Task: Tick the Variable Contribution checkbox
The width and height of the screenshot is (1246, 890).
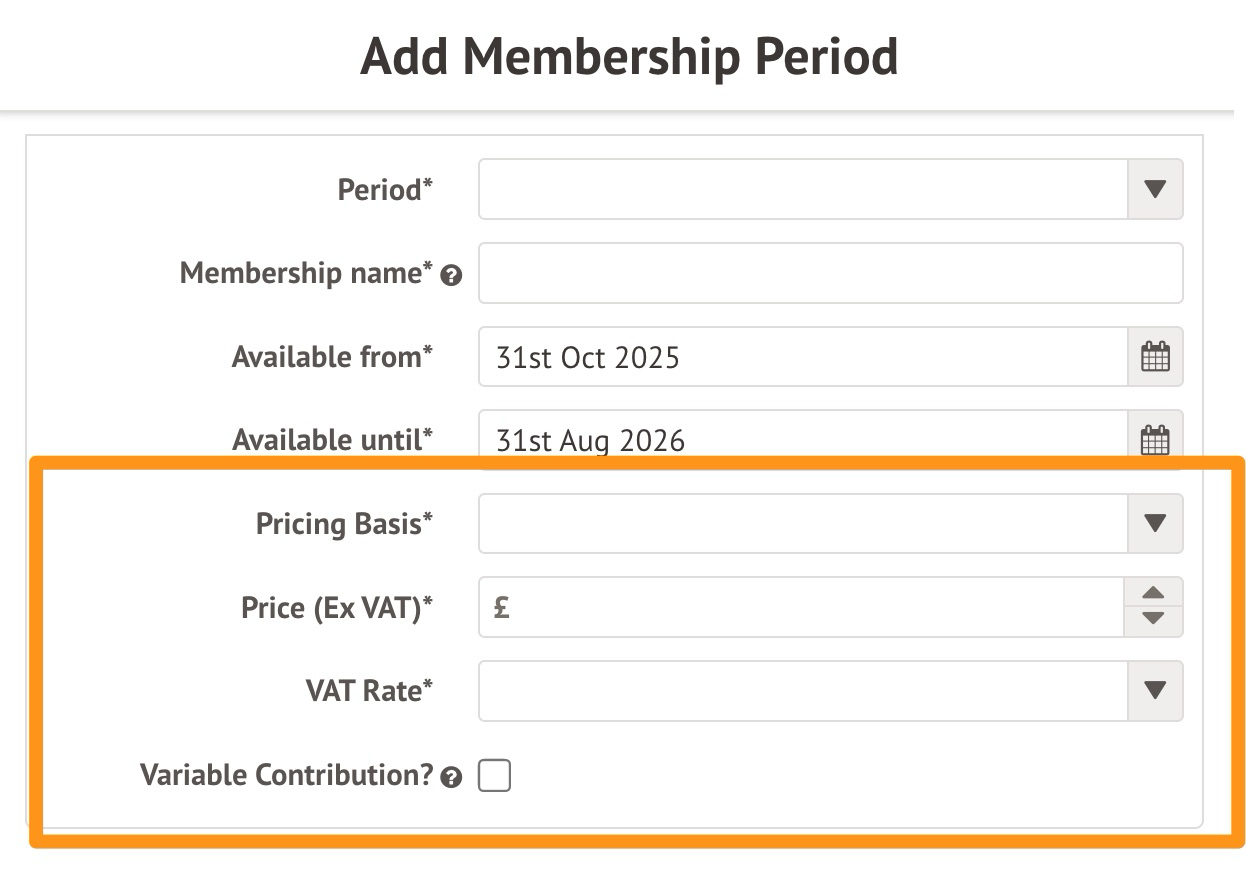Action: (x=494, y=776)
